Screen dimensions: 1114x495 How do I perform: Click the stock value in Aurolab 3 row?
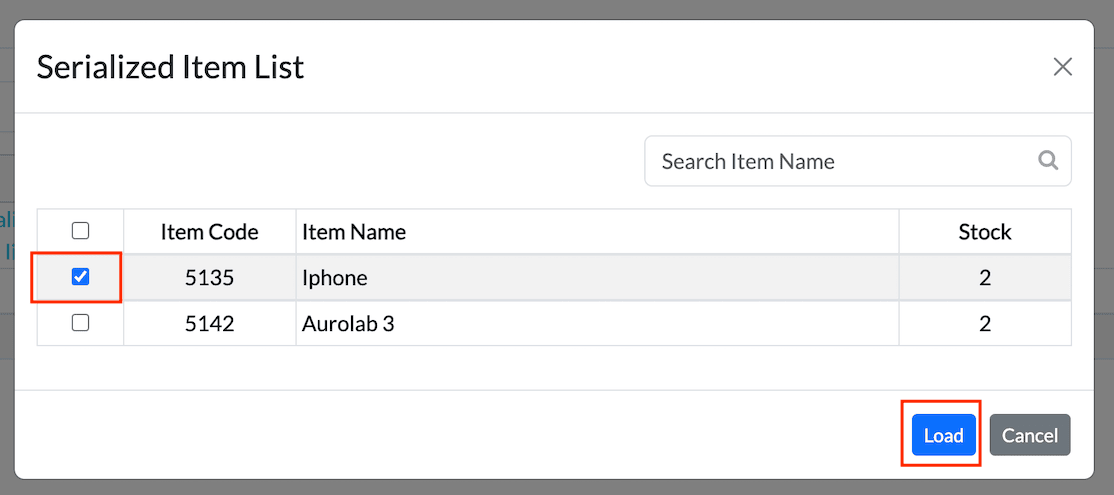[x=984, y=324]
